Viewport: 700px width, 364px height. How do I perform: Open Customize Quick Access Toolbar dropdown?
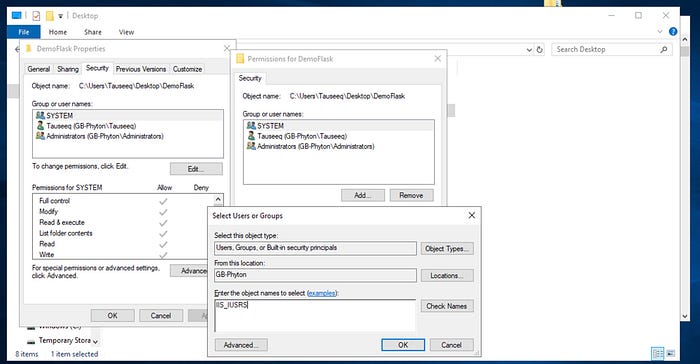[60, 16]
